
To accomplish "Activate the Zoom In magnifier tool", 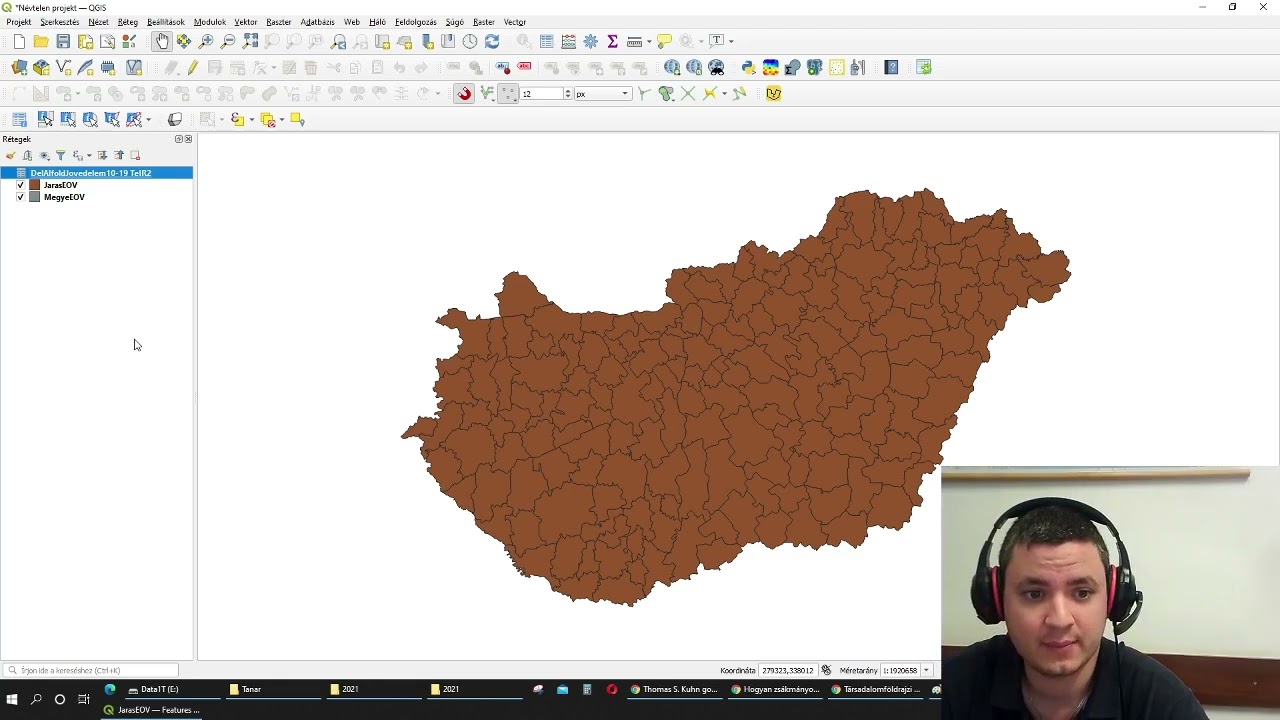I will [206, 41].
